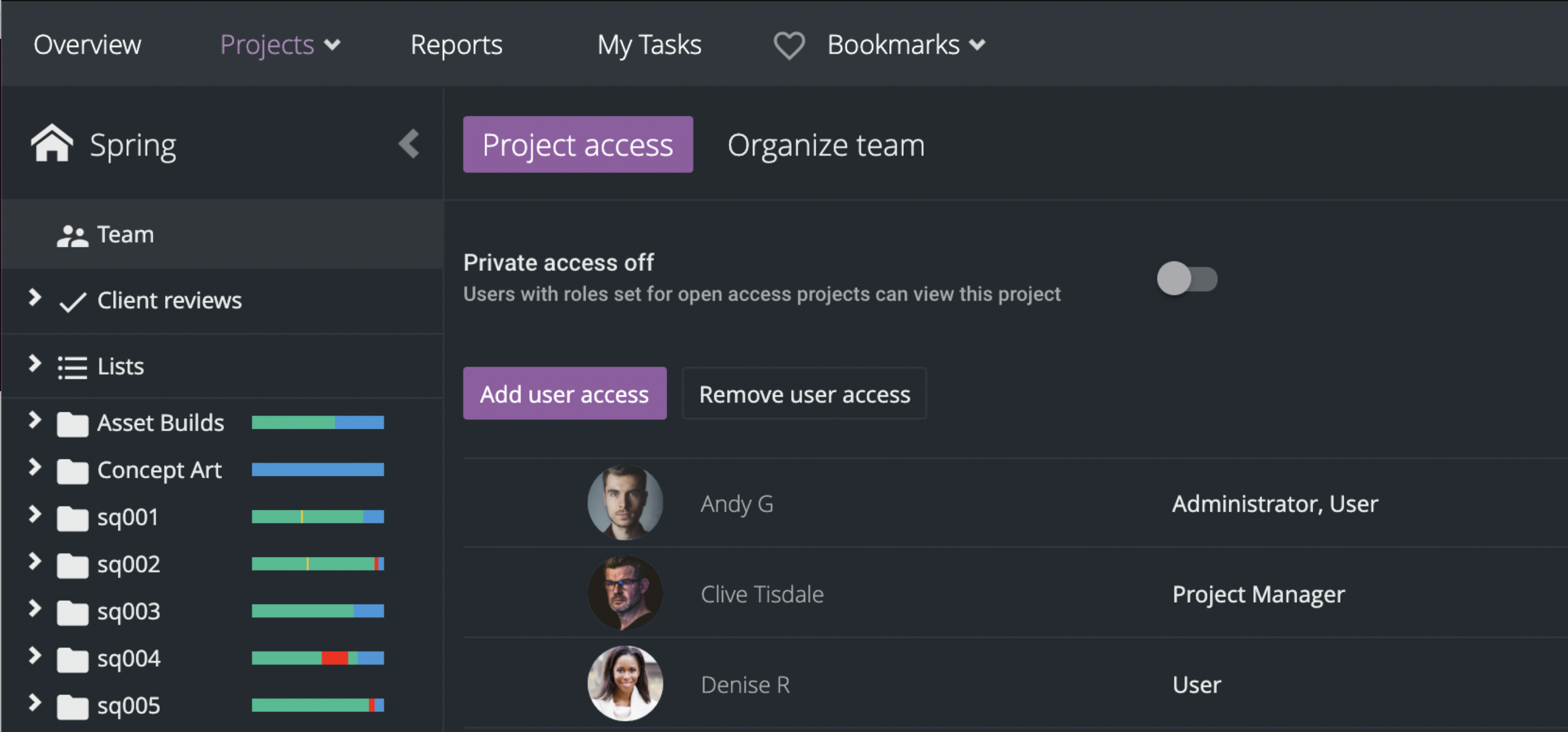Click the Lists bullet-list icon
The height and width of the screenshot is (732, 1568).
(72, 367)
